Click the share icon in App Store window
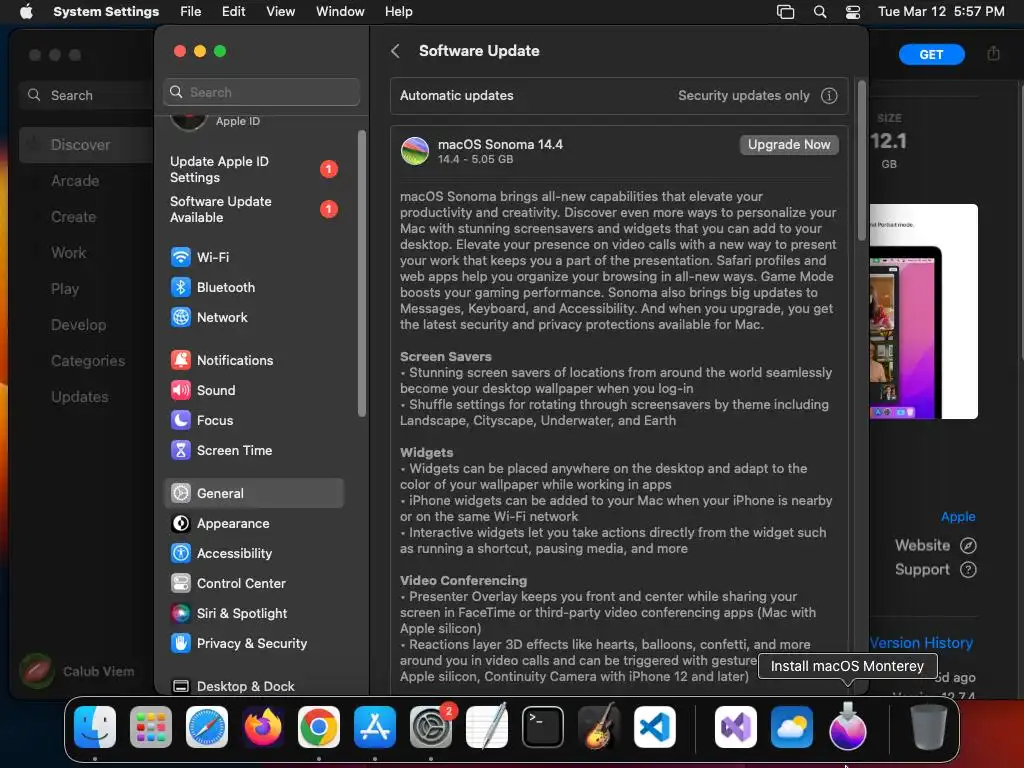Image resolution: width=1024 pixels, height=768 pixels. click(x=993, y=54)
